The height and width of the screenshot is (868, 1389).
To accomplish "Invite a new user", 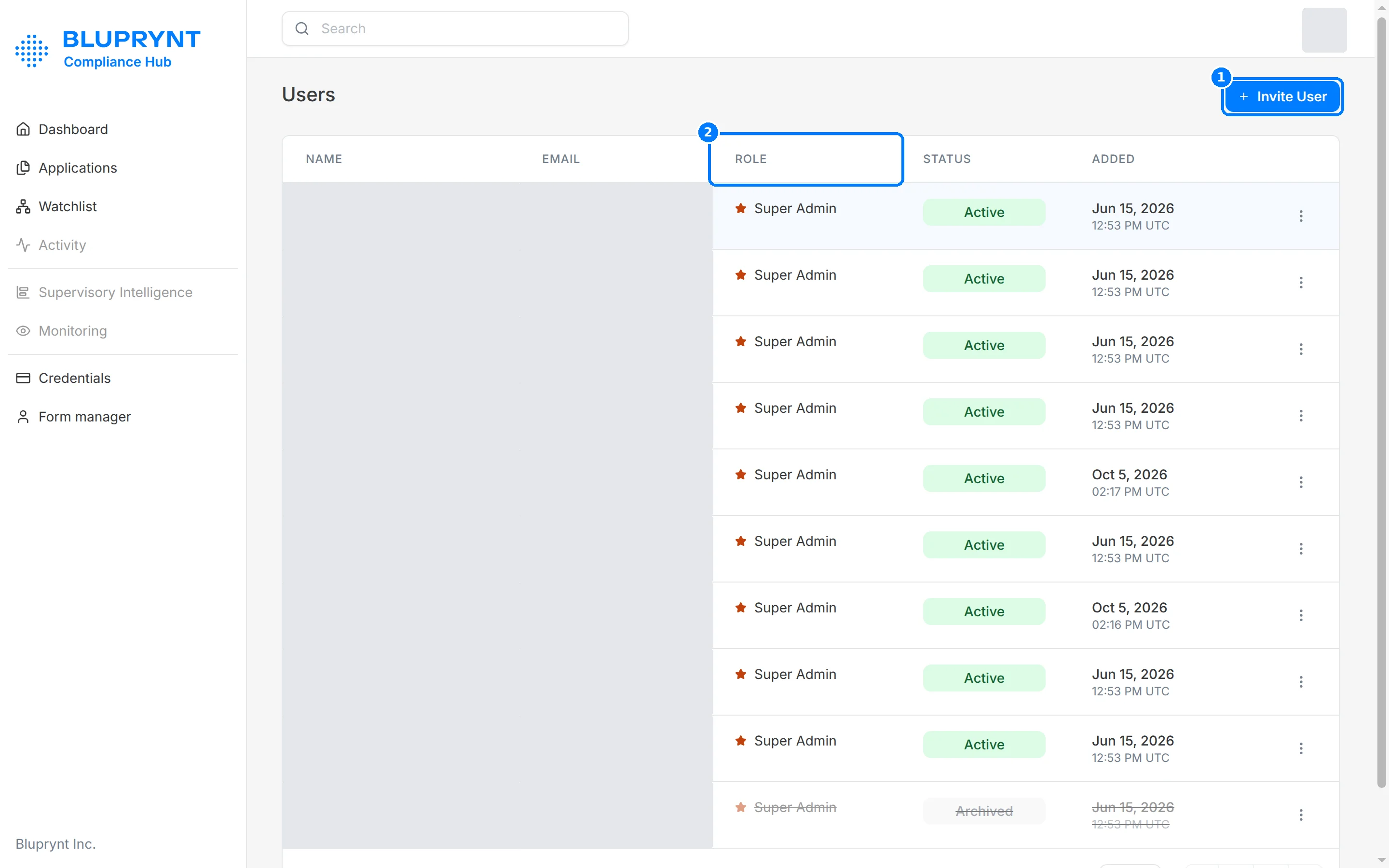I will 1282,96.
